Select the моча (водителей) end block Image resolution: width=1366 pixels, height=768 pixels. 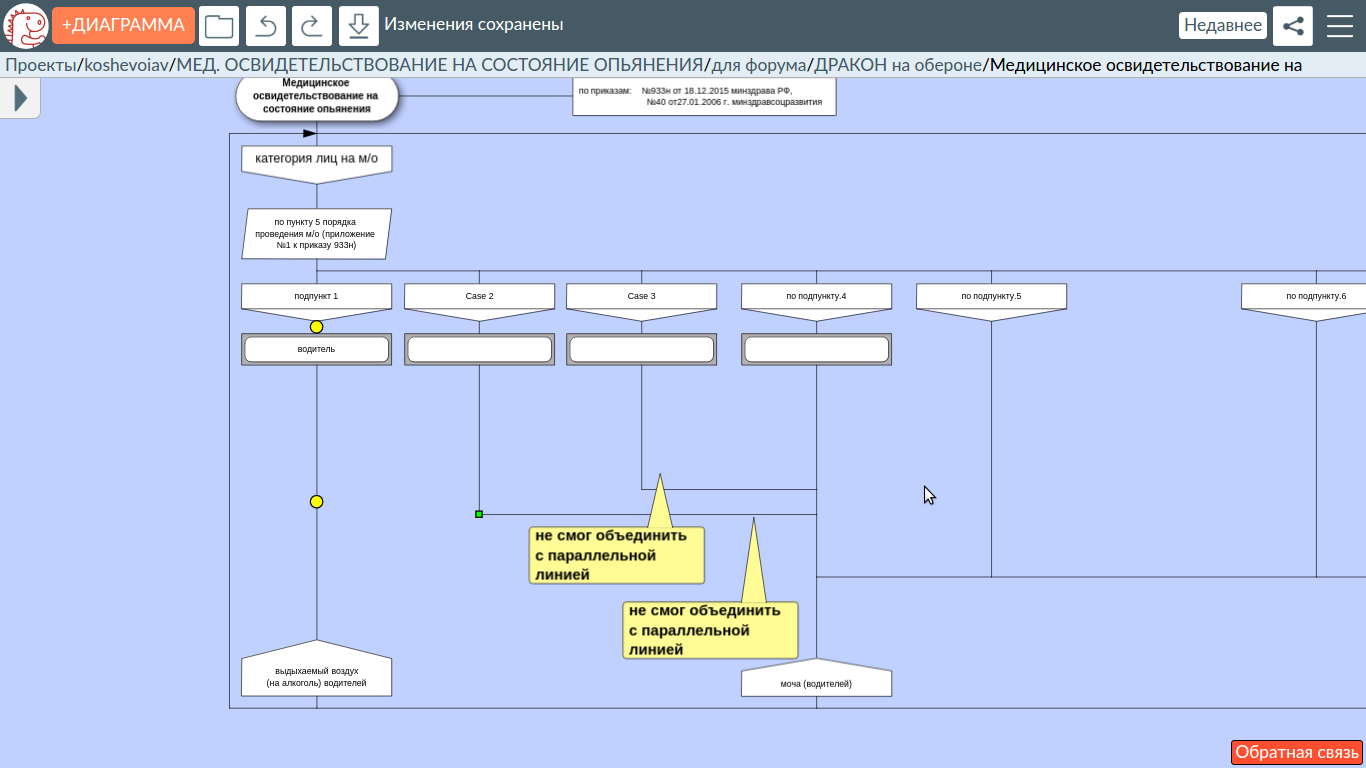pyautogui.click(x=816, y=683)
